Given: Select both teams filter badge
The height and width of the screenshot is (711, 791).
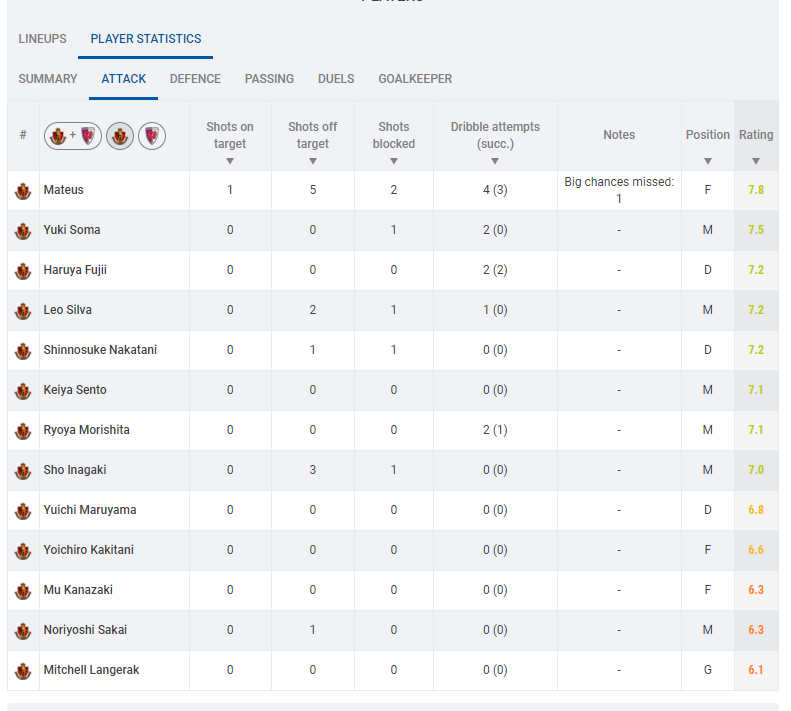Looking at the screenshot, I should point(73,136).
